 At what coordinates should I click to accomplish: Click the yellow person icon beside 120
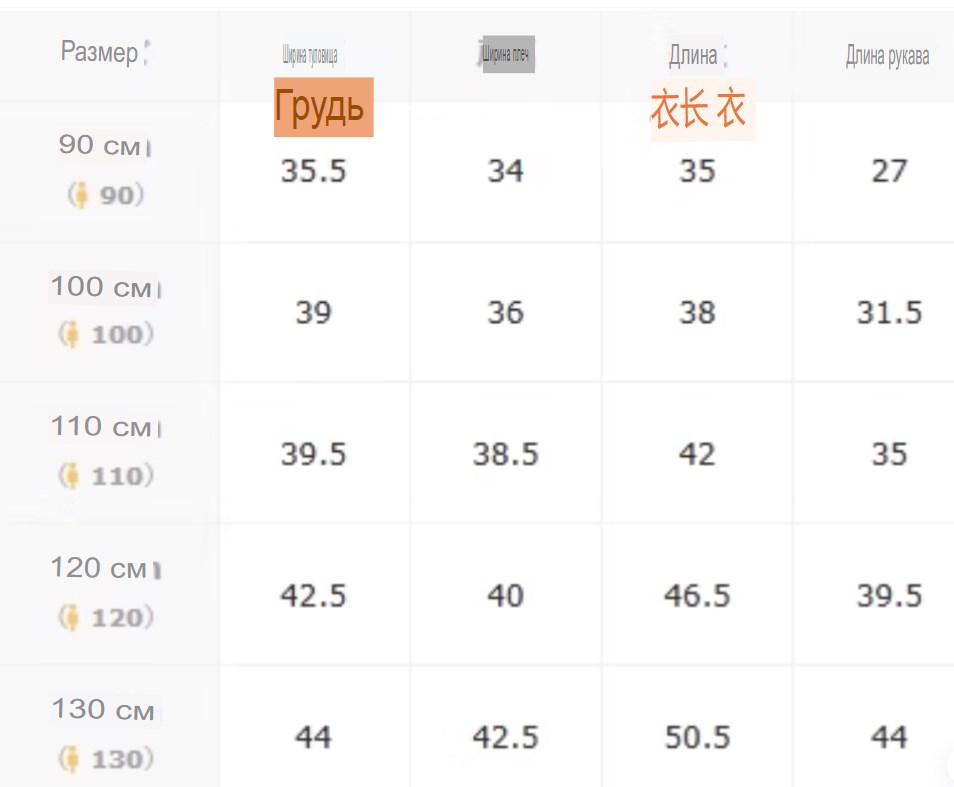(71, 617)
